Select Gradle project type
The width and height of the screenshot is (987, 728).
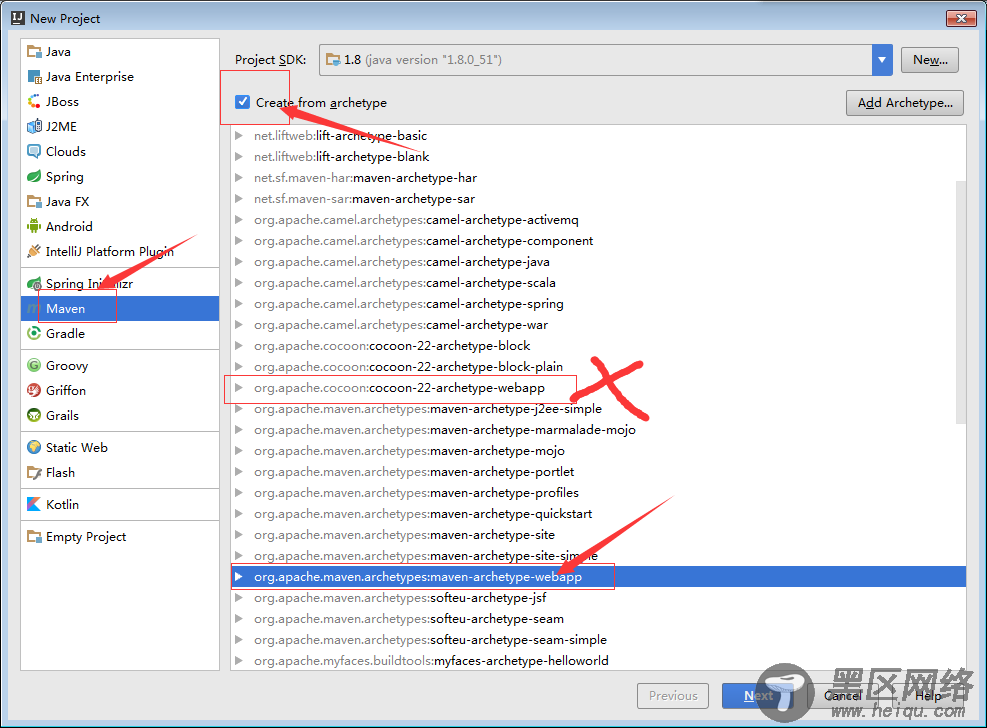(x=120, y=333)
